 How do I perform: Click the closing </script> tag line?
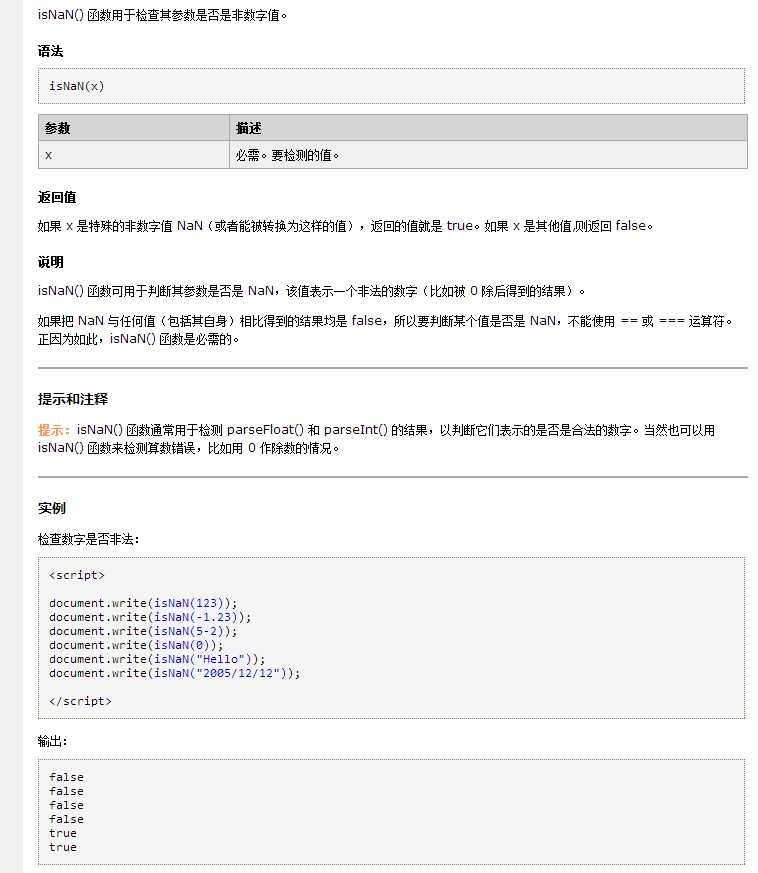point(80,701)
